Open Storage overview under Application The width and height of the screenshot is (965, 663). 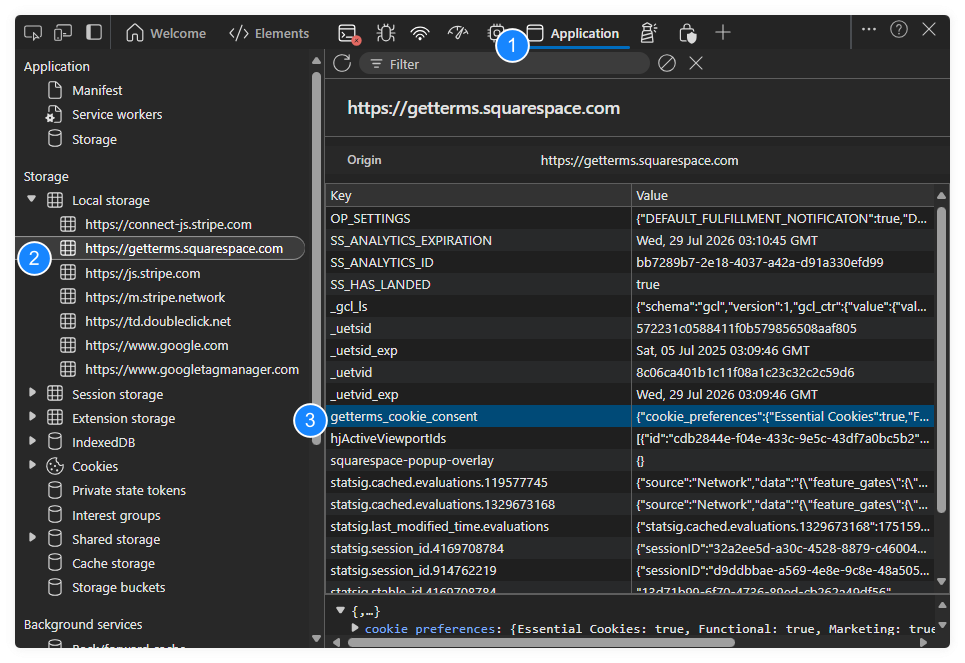(94, 139)
